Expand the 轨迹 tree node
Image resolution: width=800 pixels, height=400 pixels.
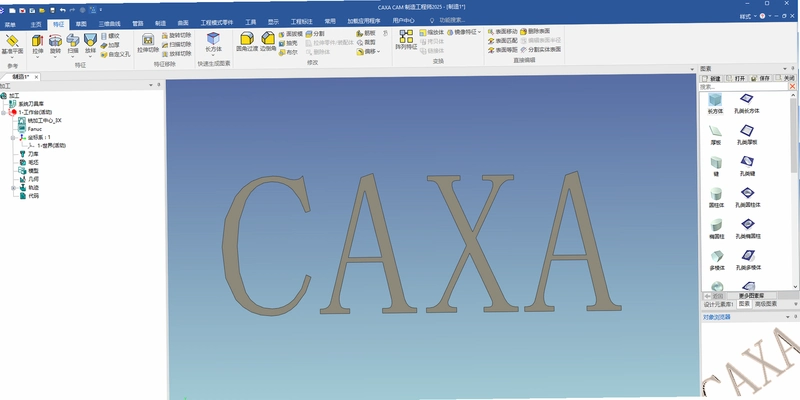(x=13, y=188)
